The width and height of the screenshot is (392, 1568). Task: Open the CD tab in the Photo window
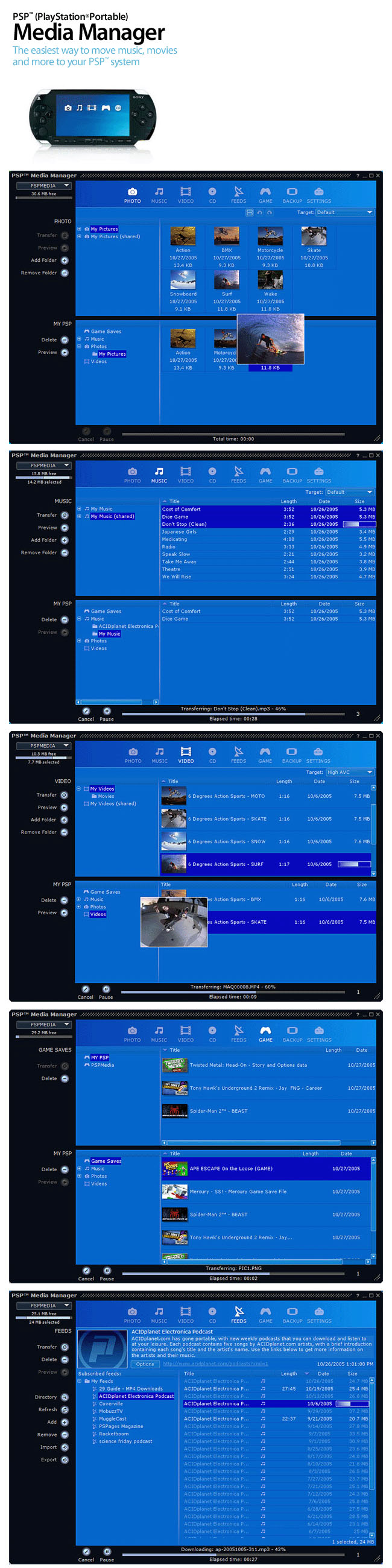212,195
